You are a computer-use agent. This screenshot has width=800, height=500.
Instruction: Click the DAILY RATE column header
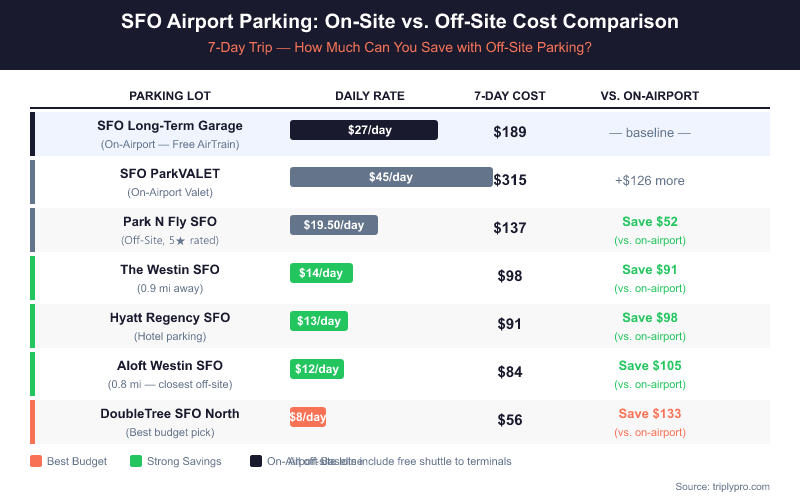[370, 96]
